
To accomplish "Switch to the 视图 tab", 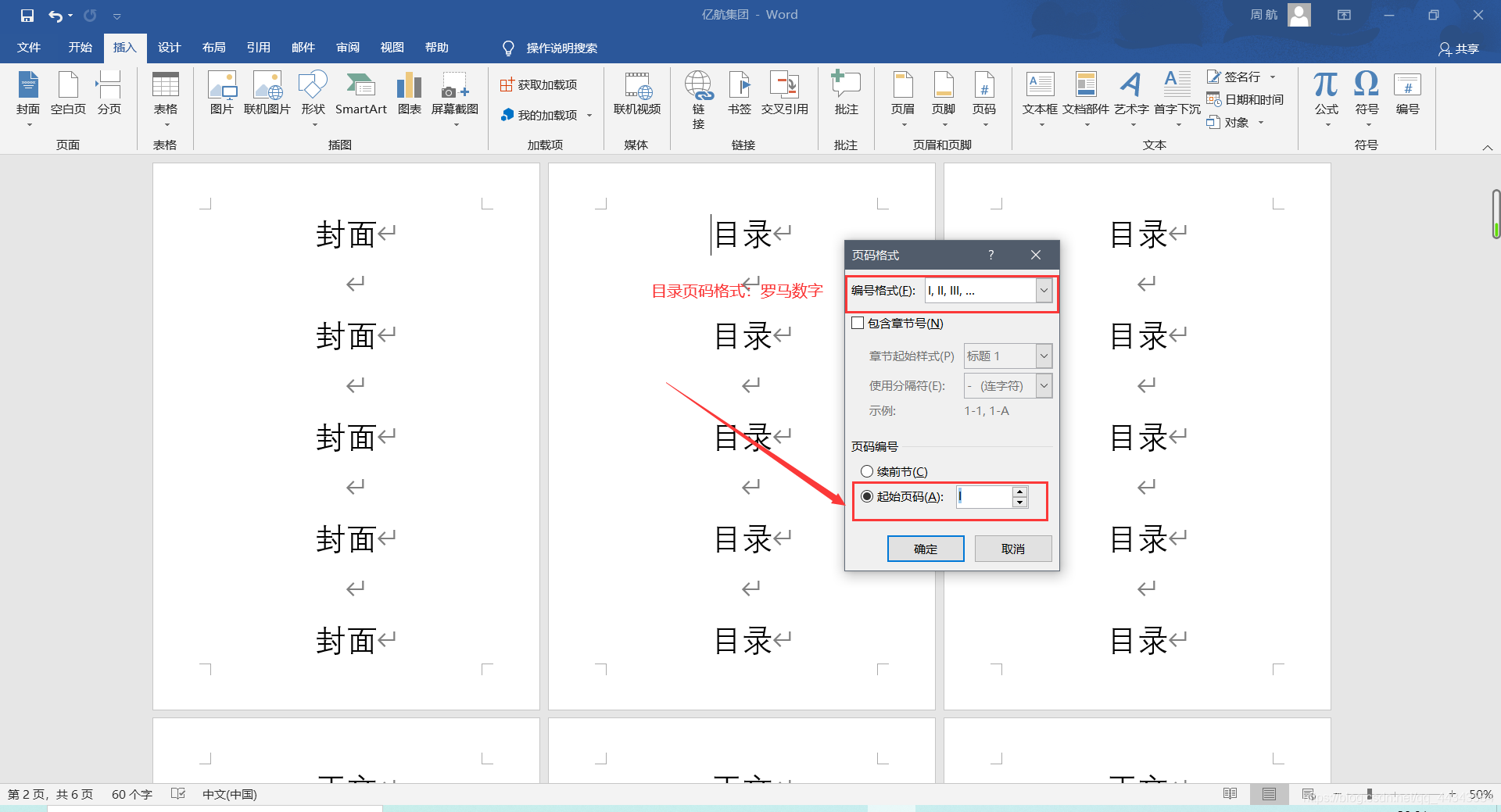I will point(392,48).
